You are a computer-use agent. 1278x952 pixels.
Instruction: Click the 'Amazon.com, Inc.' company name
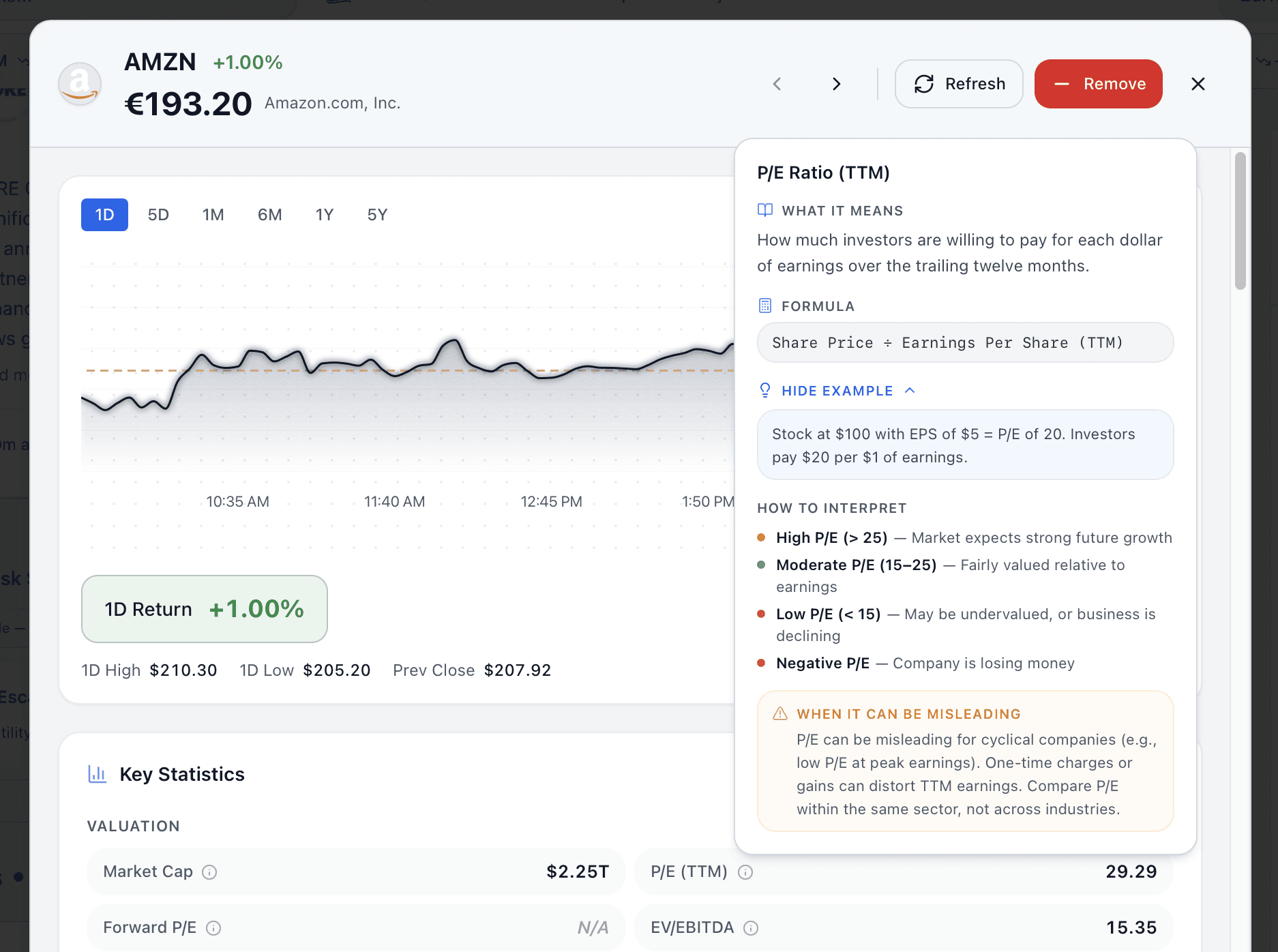[333, 103]
